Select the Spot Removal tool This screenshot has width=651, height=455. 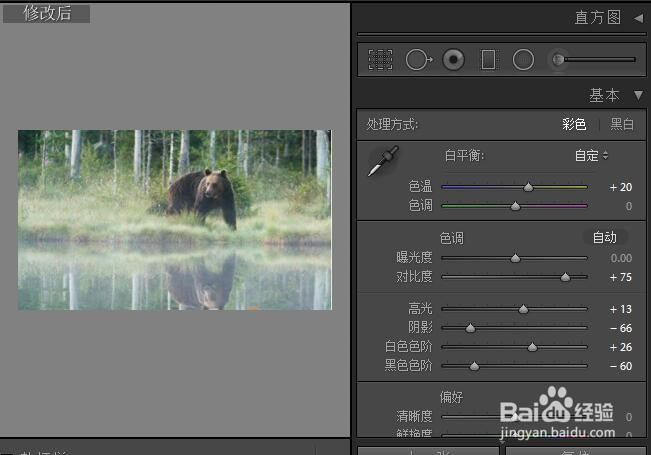(x=418, y=60)
